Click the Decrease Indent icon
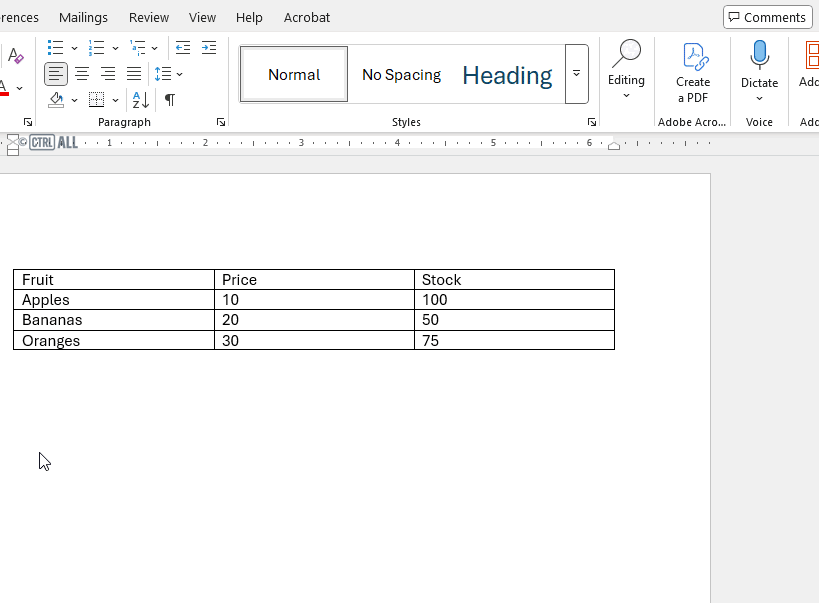 183,47
